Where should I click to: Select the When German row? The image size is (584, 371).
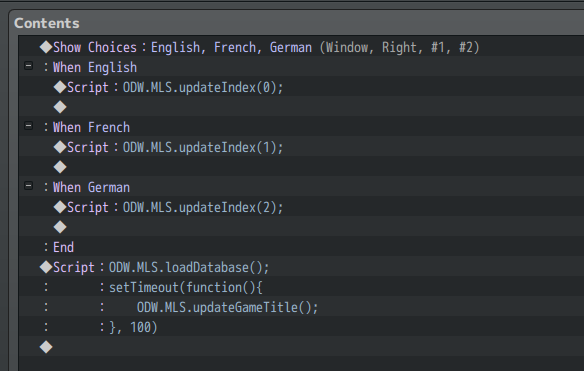301,187
